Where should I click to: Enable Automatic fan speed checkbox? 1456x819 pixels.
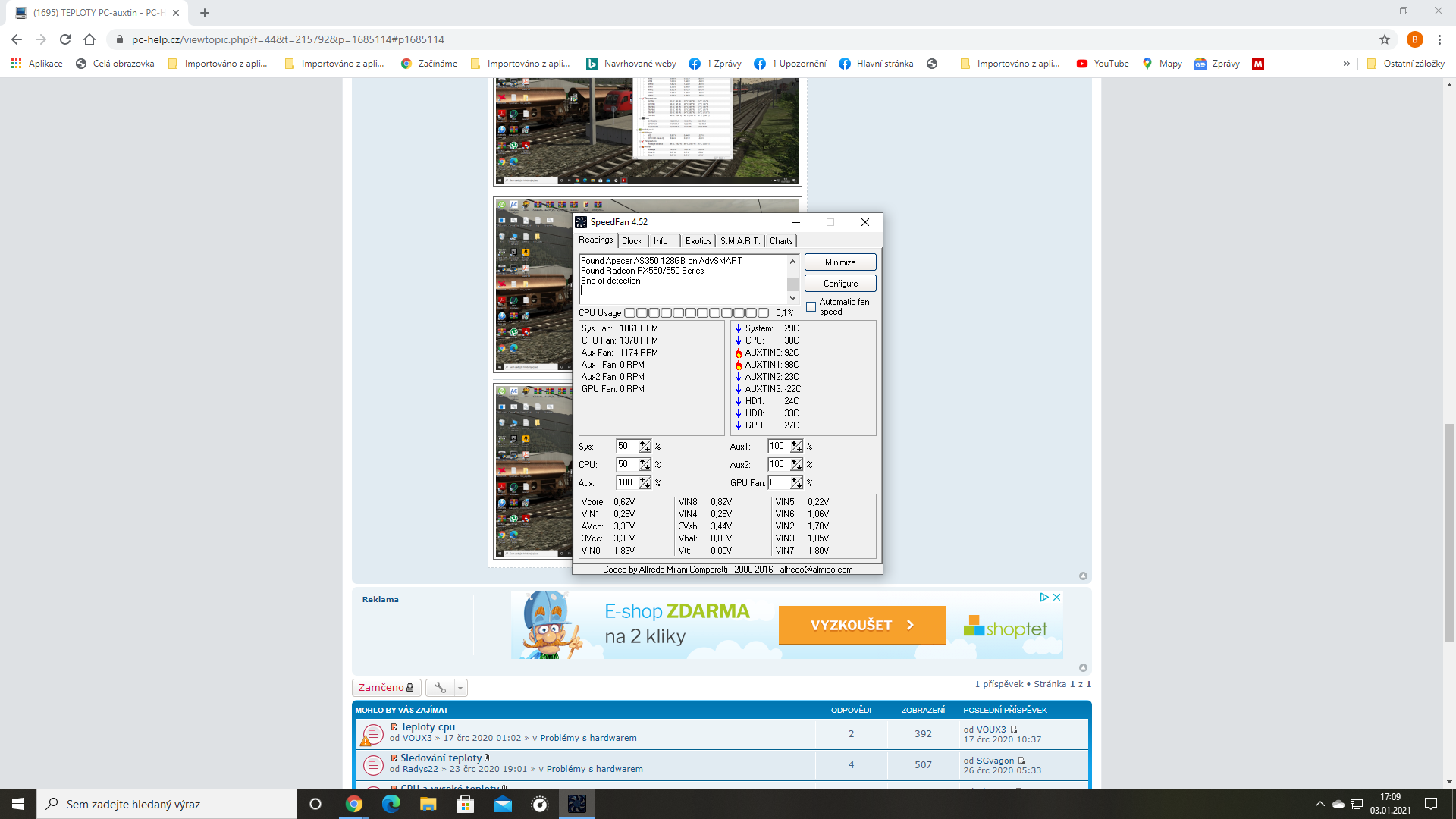(811, 307)
